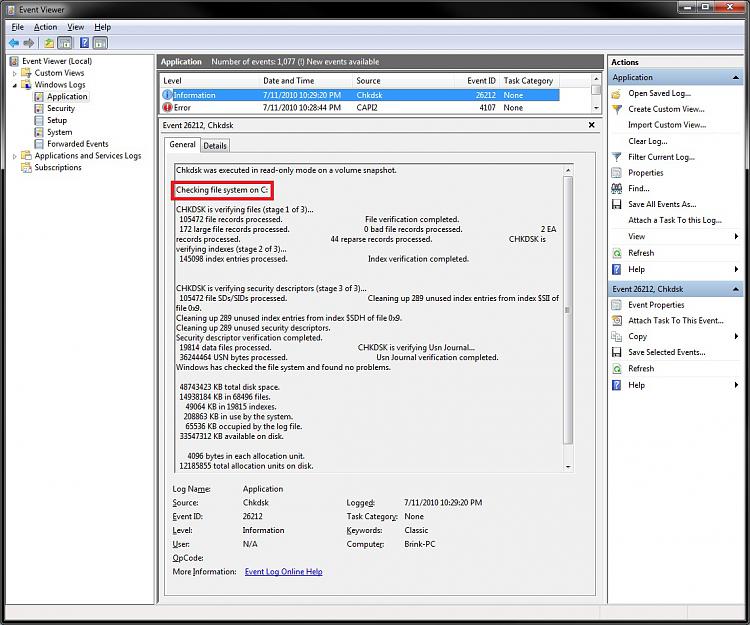
Task: Open the Event Log Online Help link
Action: (x=284, y=571)
